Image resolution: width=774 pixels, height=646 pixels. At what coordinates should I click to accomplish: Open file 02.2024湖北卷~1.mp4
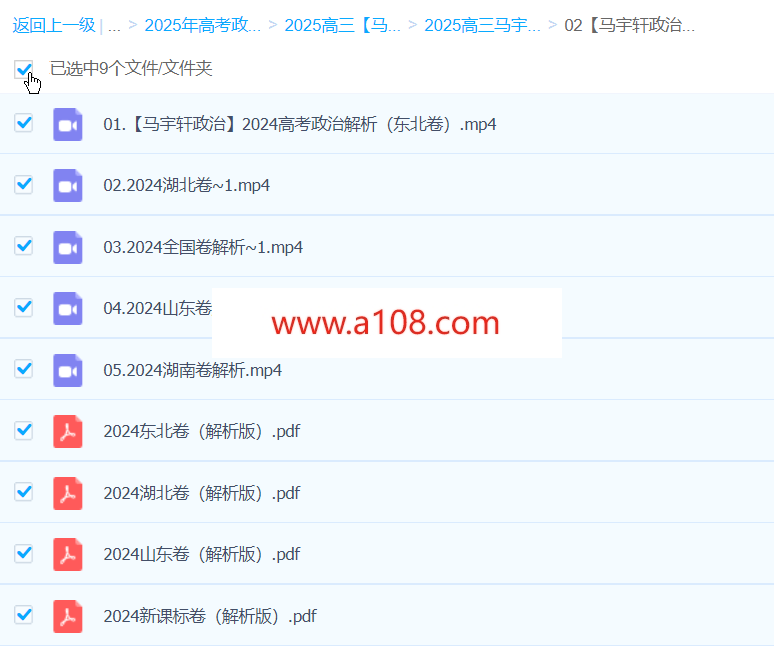pos(187,186)
